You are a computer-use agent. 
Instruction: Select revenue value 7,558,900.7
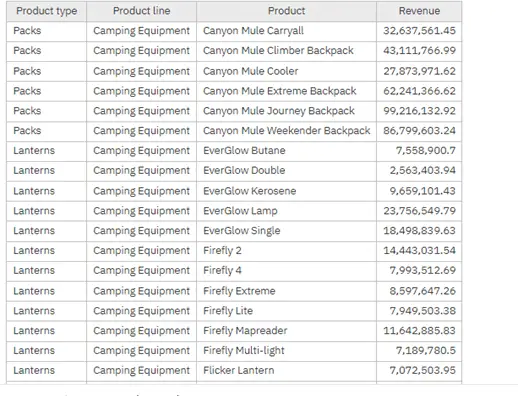pyautogui.click(x=426, y=151)
